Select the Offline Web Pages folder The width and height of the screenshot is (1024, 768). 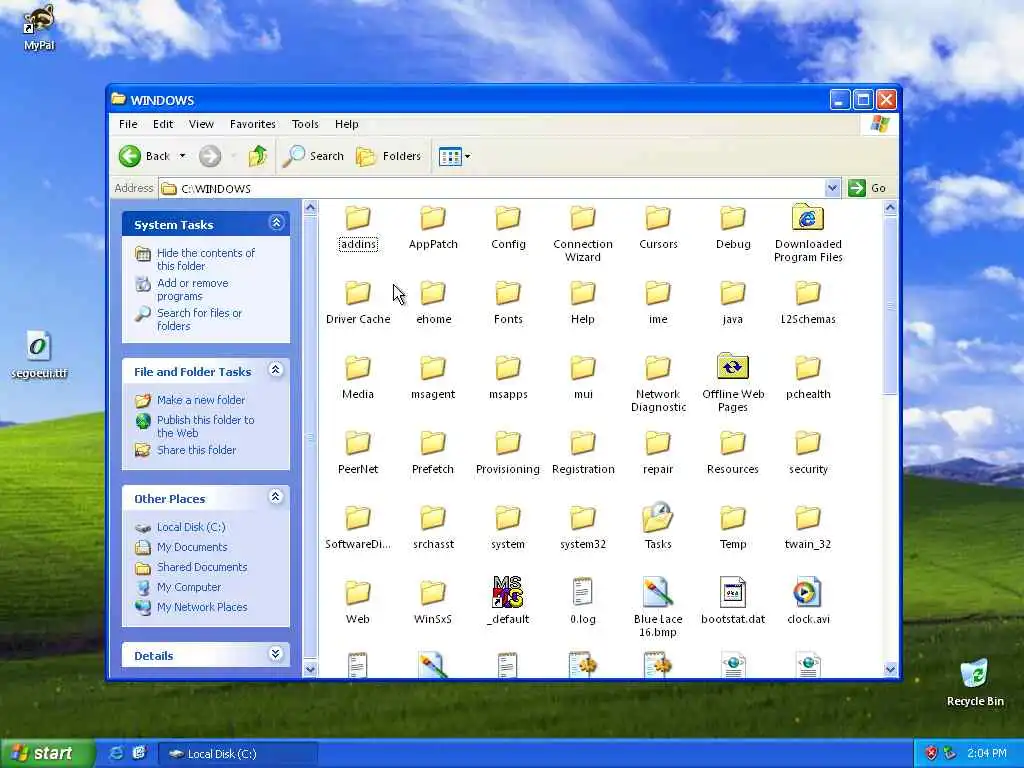point(733,384)
